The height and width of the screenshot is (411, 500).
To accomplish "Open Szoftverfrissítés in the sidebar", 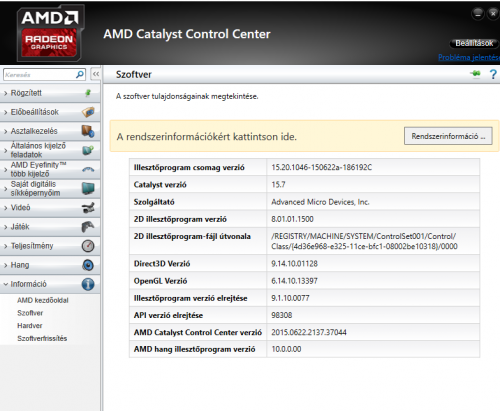I will (x=42, y=338).
